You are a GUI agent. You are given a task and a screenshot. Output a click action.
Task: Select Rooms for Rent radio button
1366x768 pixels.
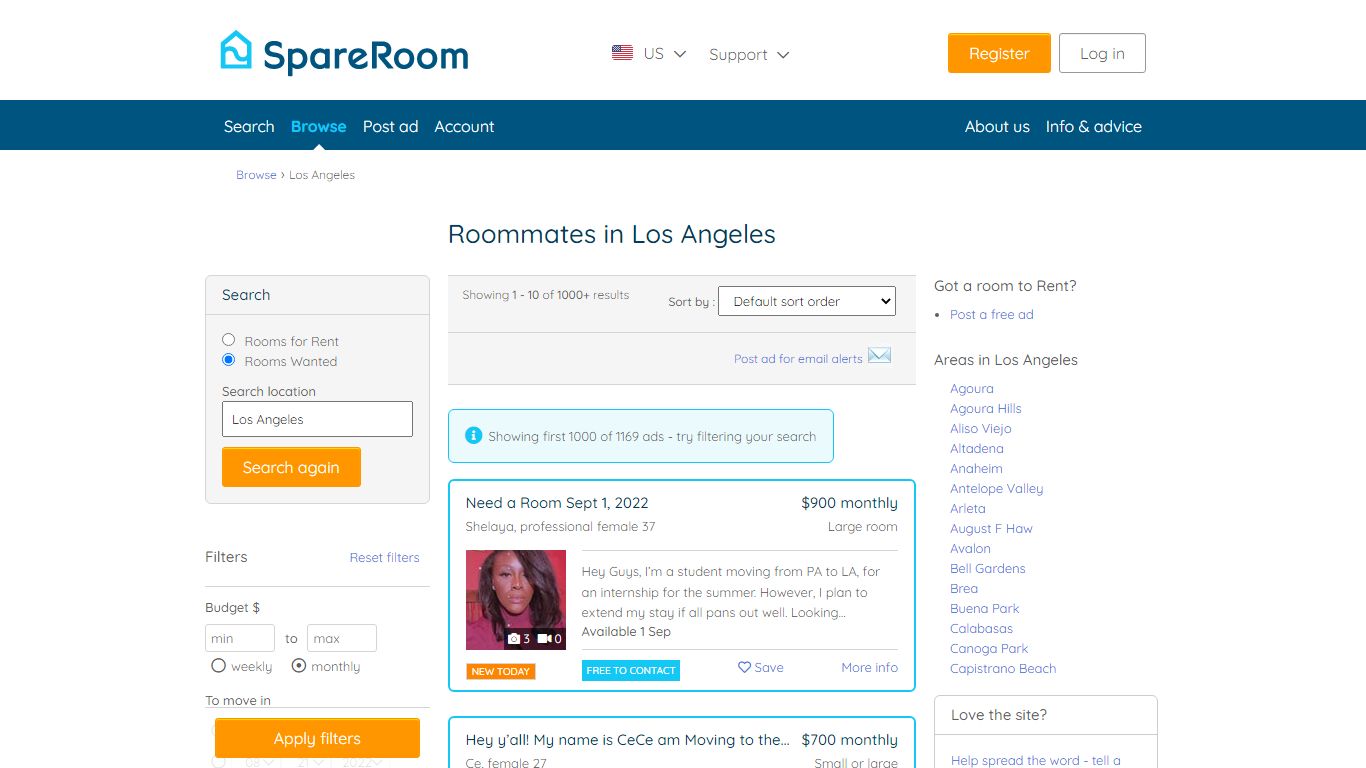point(228,340)
